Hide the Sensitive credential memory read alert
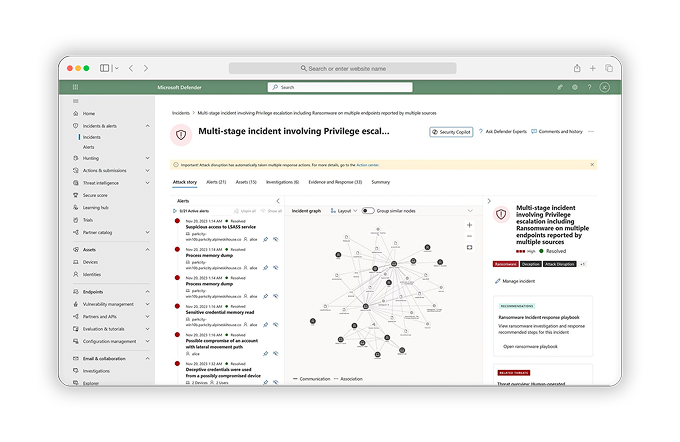 click(x=275, y=324)
